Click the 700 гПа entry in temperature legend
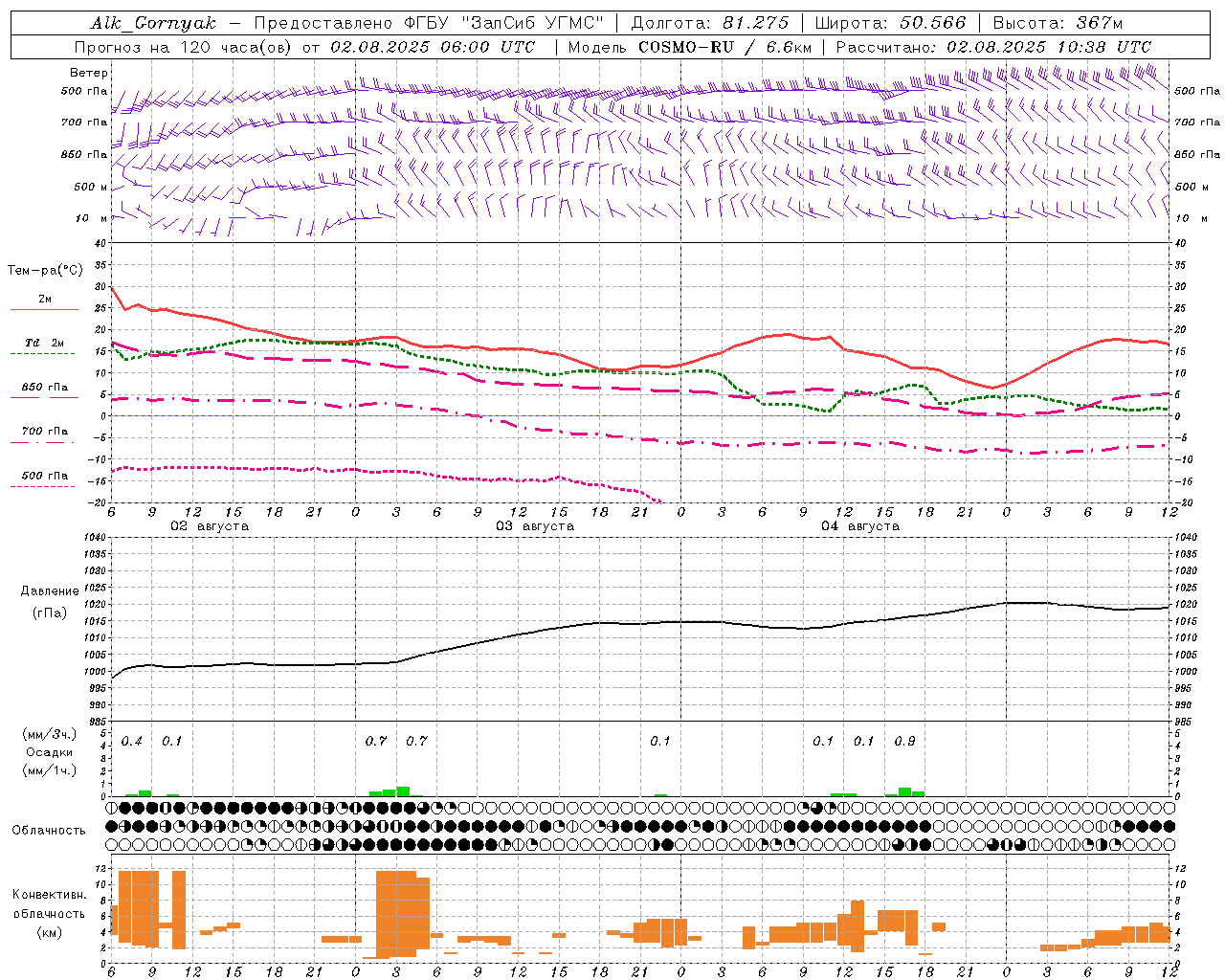 (44, 435)
